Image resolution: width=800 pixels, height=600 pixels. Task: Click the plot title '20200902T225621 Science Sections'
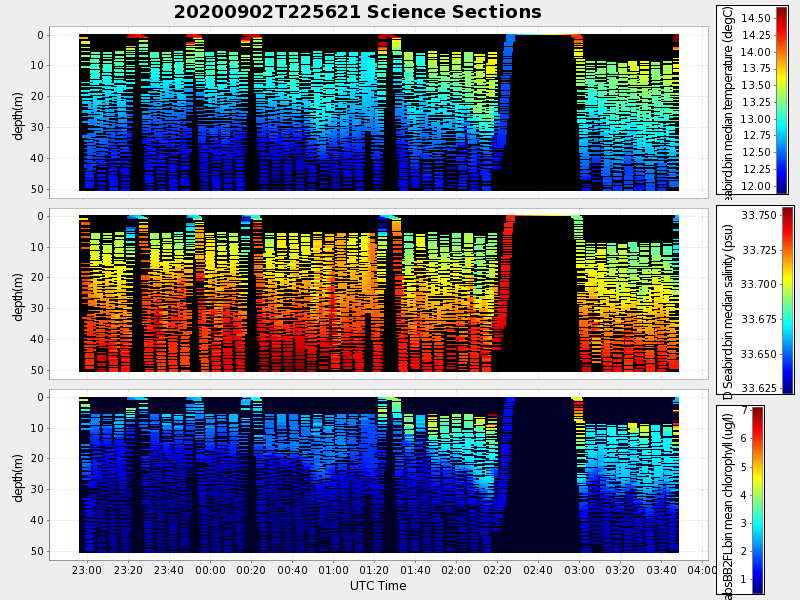[357, 12]
